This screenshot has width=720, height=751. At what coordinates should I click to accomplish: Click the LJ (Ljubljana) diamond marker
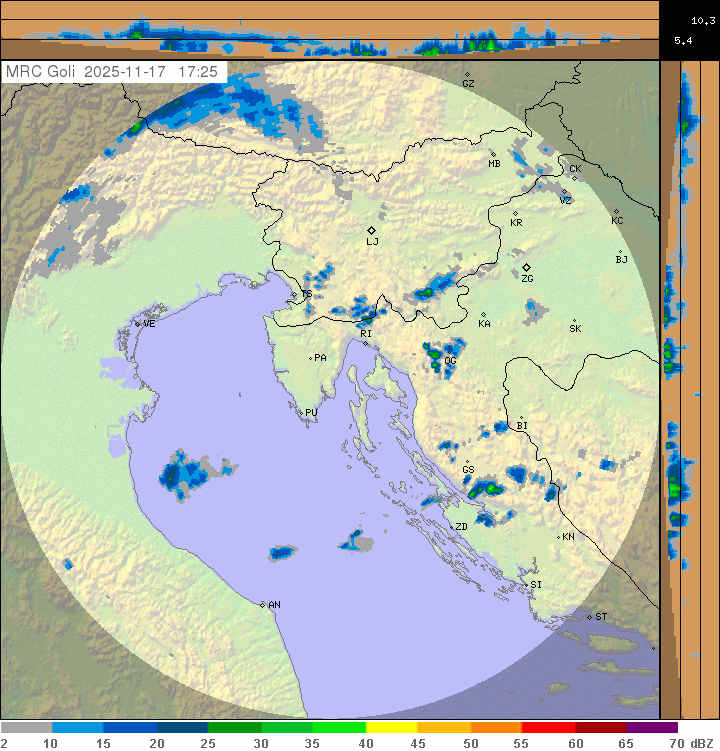click(372, 230)
